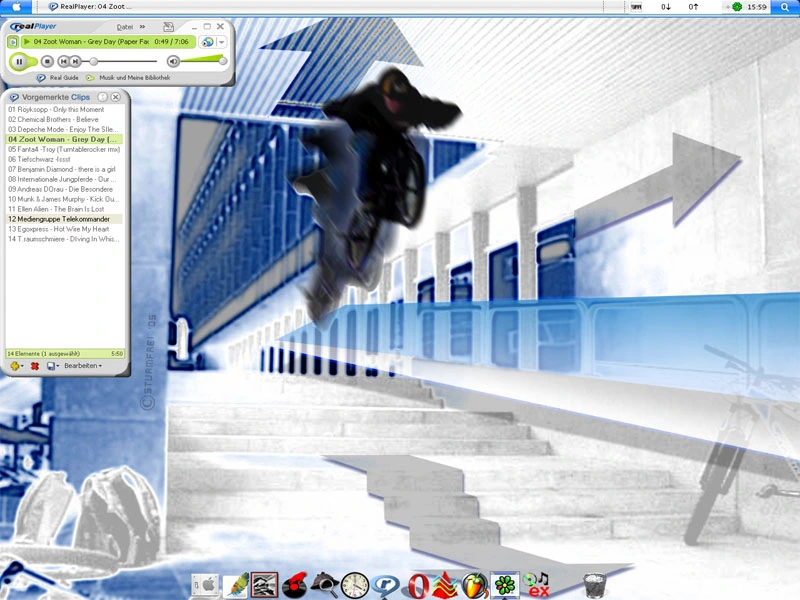Add a new clip with the yellow plus icon

(14, 365)
